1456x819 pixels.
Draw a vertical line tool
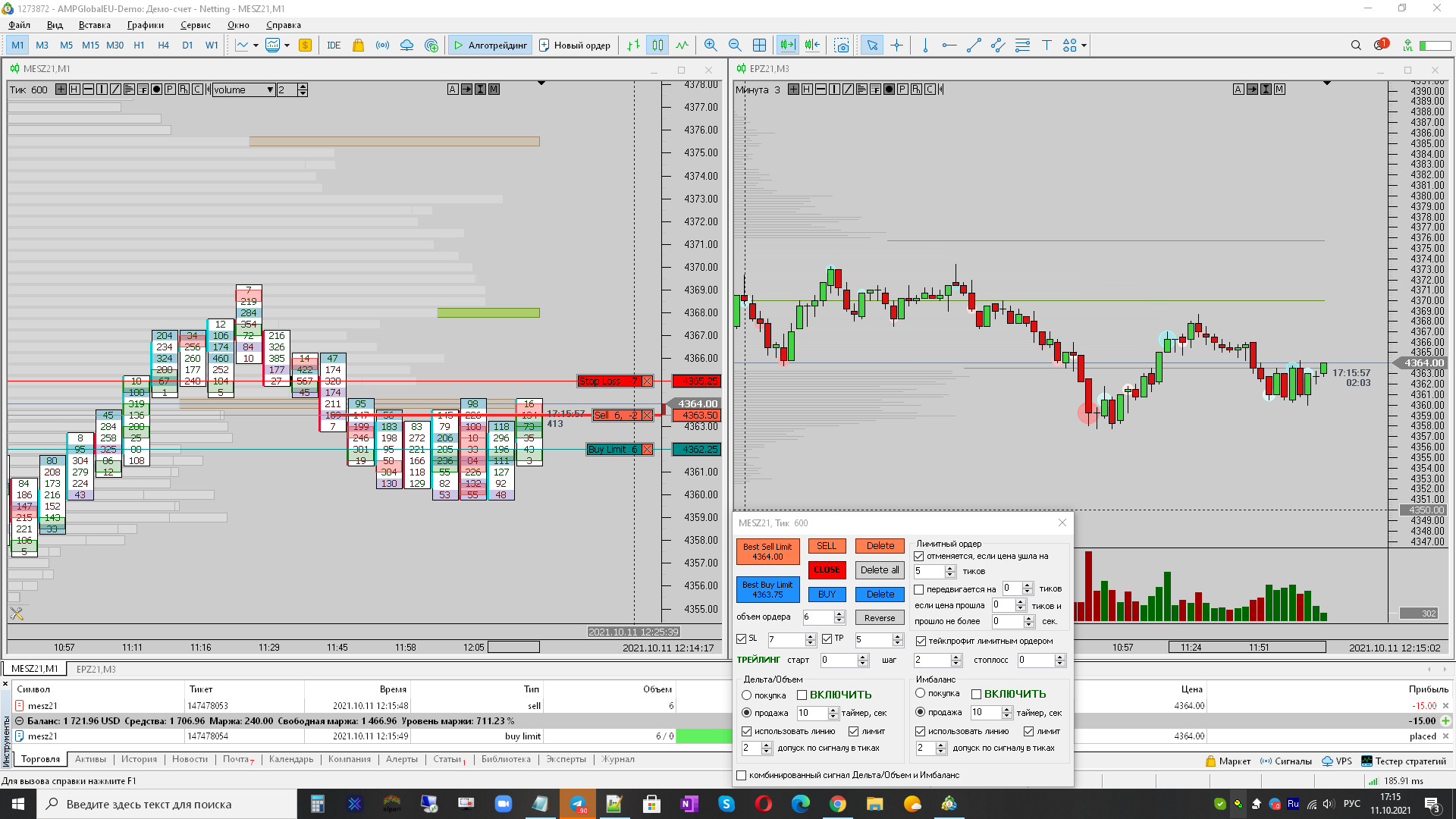pos(925,45)
